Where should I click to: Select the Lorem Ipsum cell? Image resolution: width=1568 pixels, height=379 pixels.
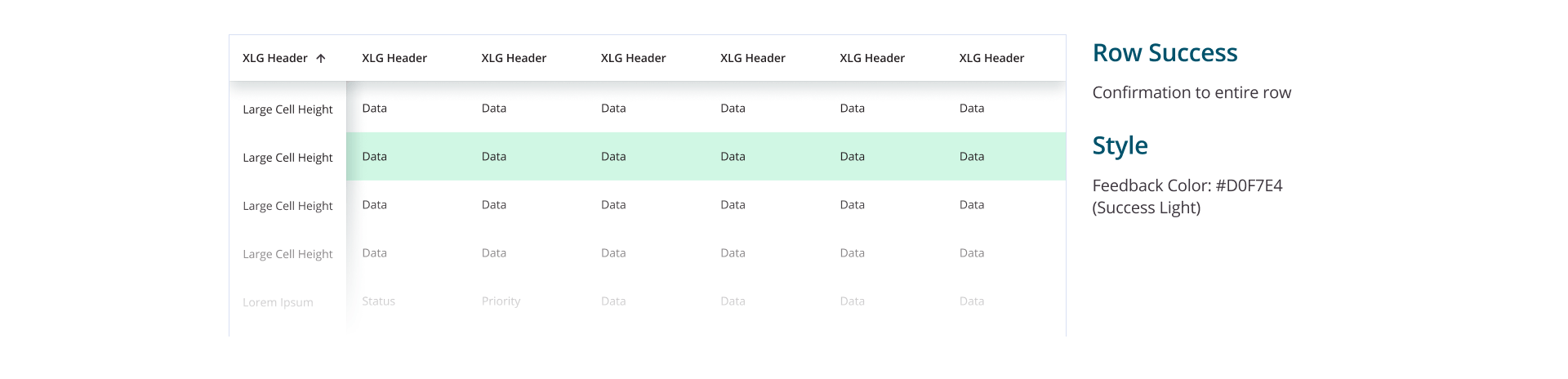click(278, 302)
